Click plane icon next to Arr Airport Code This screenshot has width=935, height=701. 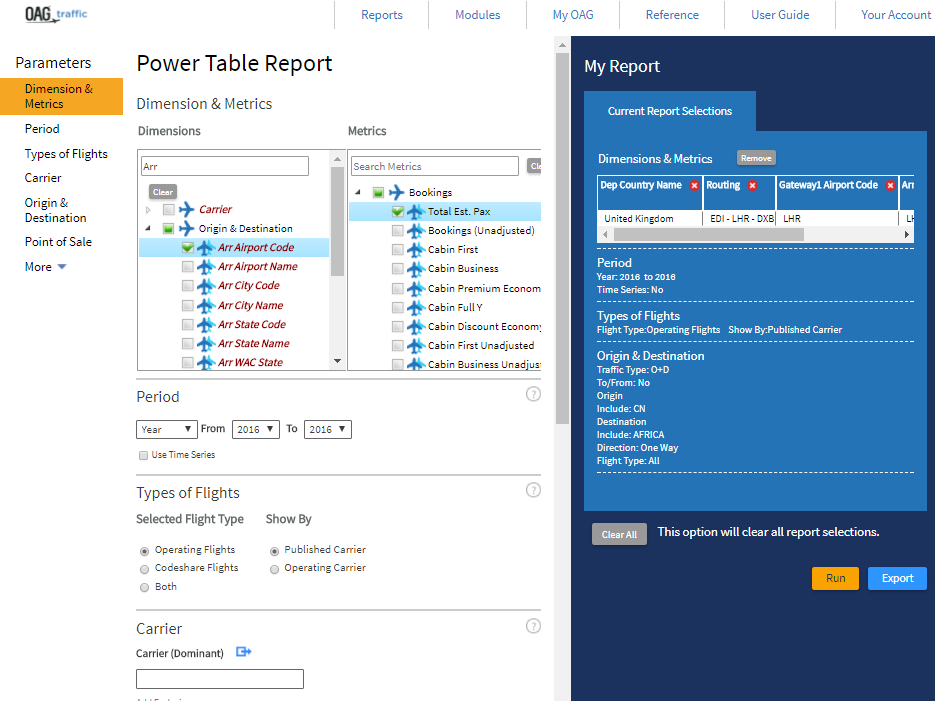pyautogui.click(x=206, y=247)
